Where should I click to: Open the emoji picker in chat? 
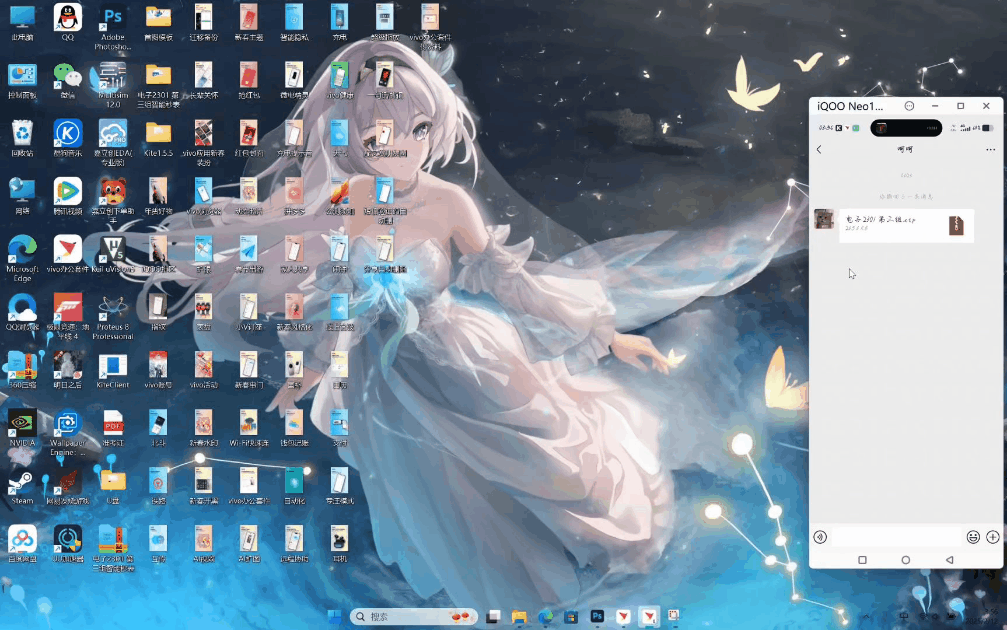[x=973, y=537]
